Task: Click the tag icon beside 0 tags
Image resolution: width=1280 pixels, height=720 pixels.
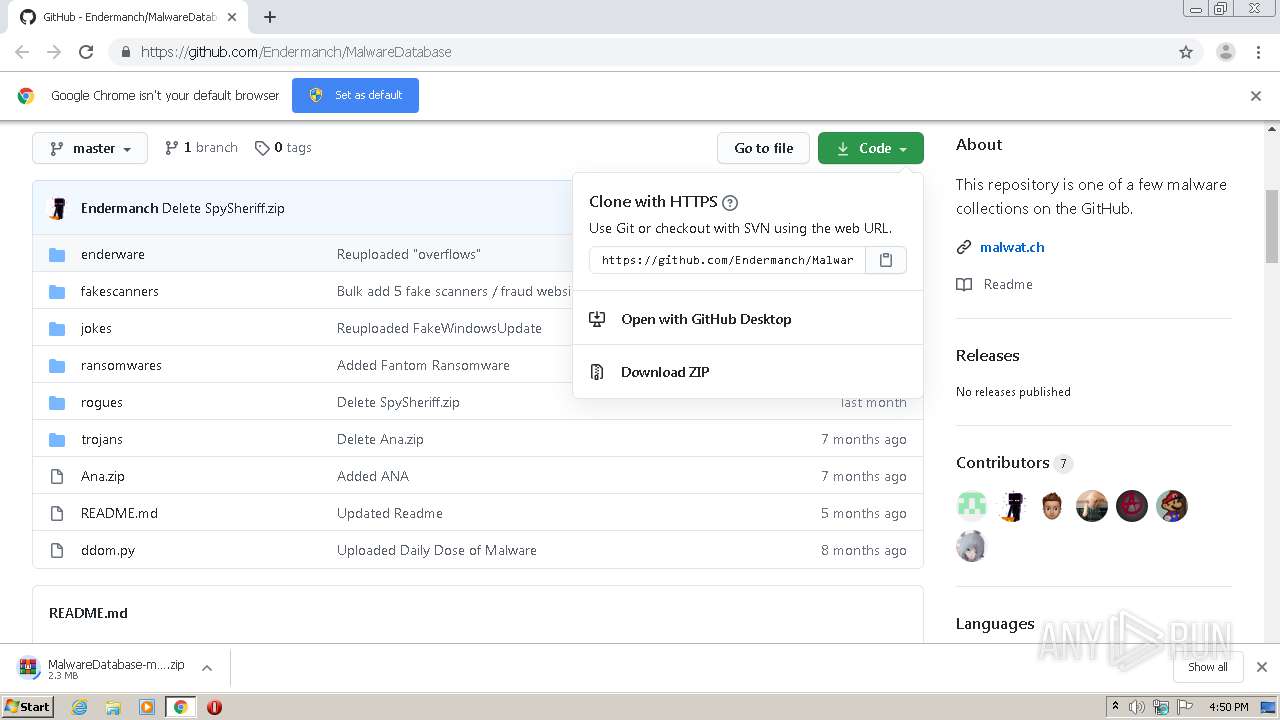Action: (x=262, y=148)
